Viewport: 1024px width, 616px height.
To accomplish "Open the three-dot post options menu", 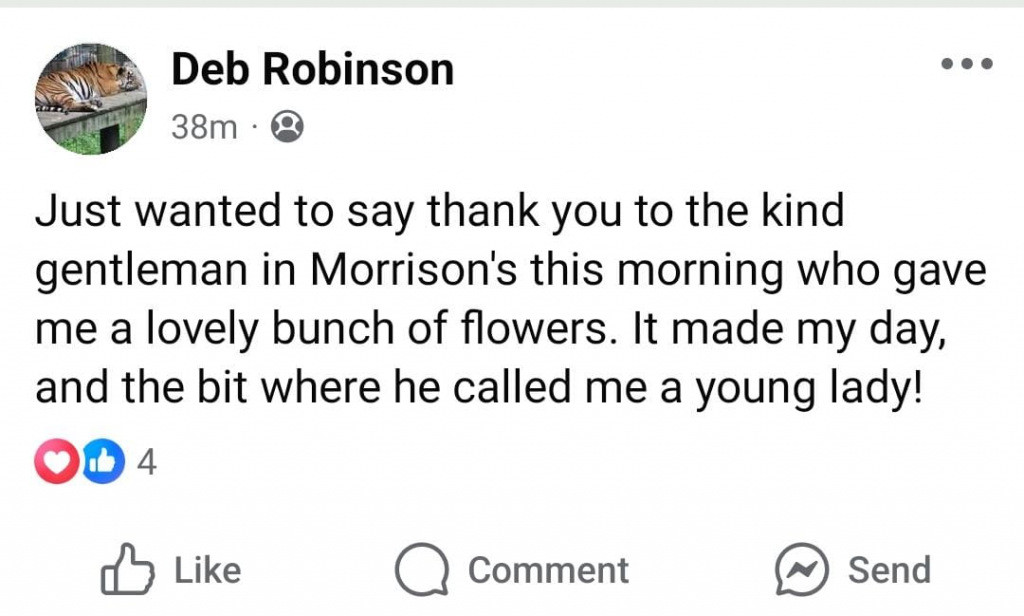I will pos(967,65).
